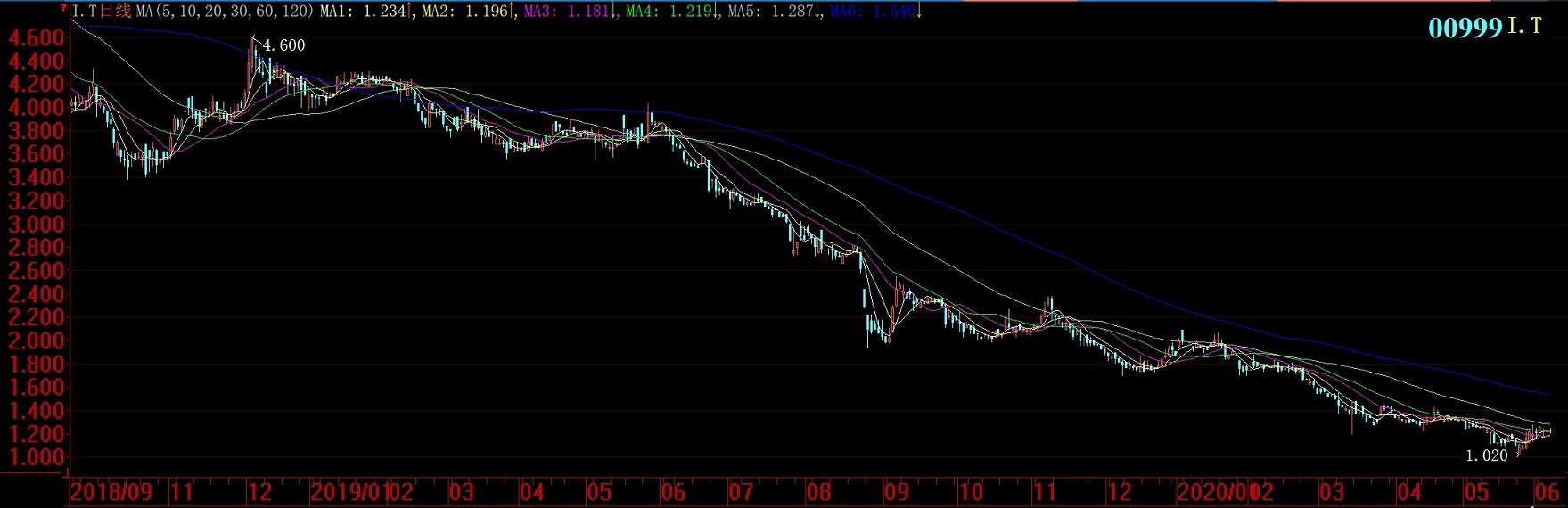The image size is (1568, 508).
Task: Select the 'MA1: 1.234' readout
Action: click(x=364, y=11)
